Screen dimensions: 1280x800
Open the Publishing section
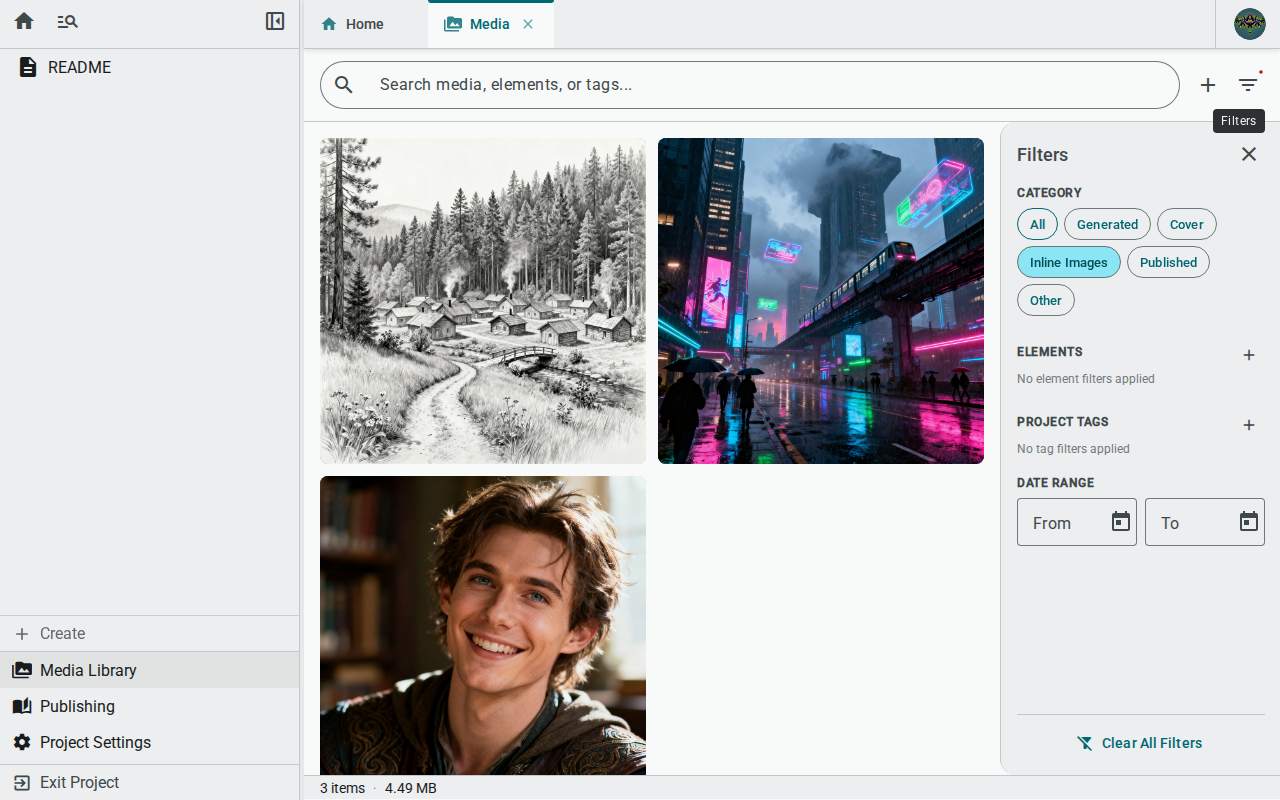pyautogui.click(x=150, y=706)
